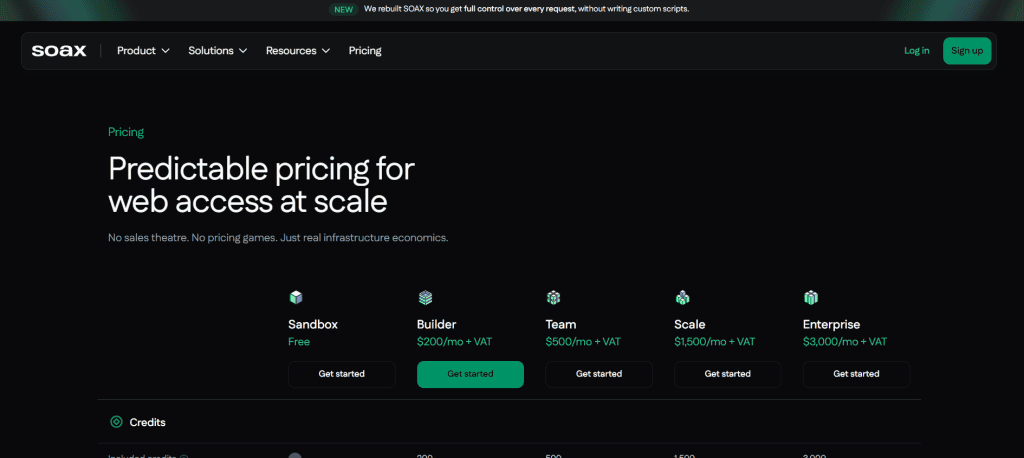Click the Sandbox plan cube icon
The image size is (1024, 458).
(296, 298)
